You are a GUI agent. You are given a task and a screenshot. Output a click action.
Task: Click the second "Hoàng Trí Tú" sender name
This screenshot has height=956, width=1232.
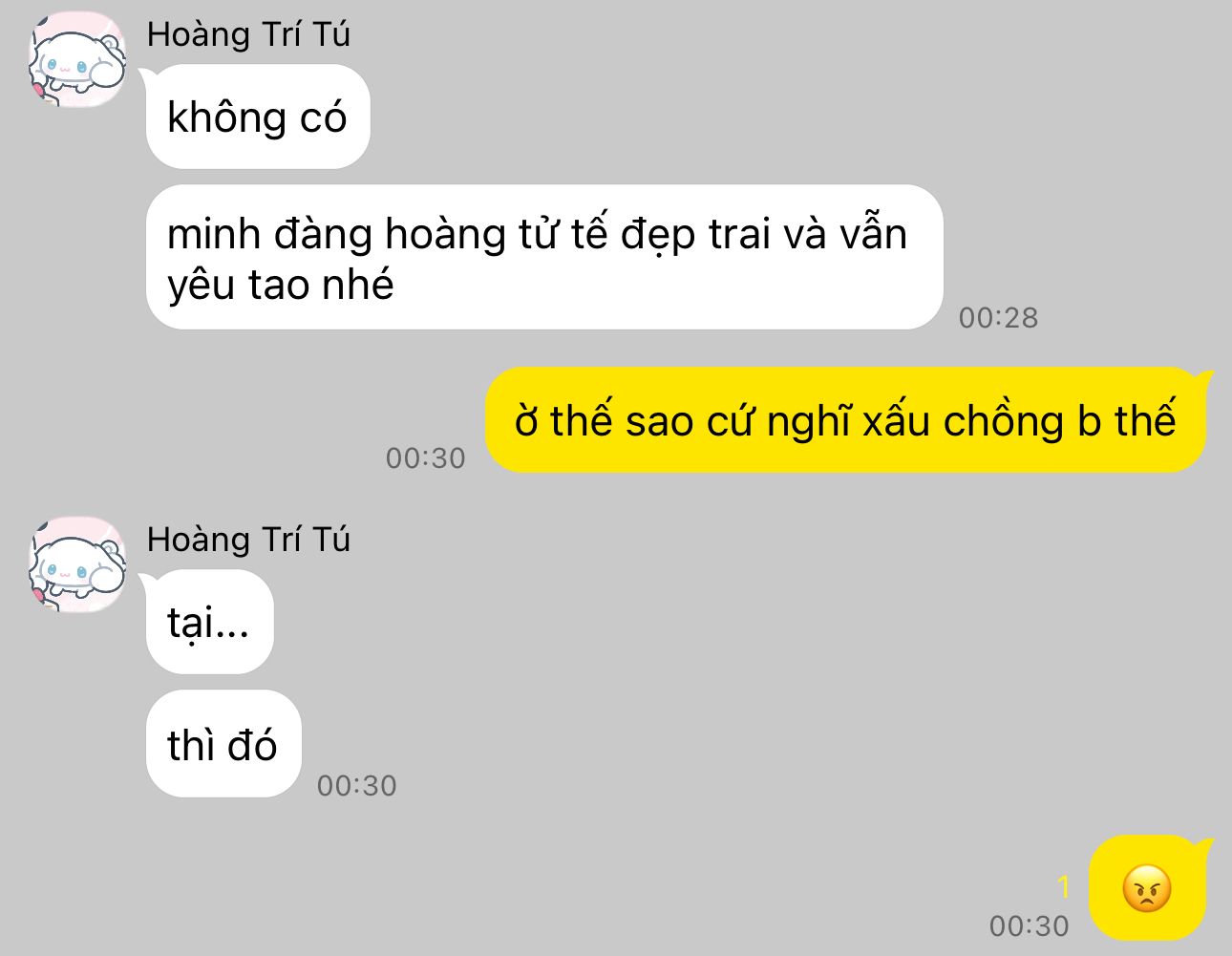(x=248, y=539)
